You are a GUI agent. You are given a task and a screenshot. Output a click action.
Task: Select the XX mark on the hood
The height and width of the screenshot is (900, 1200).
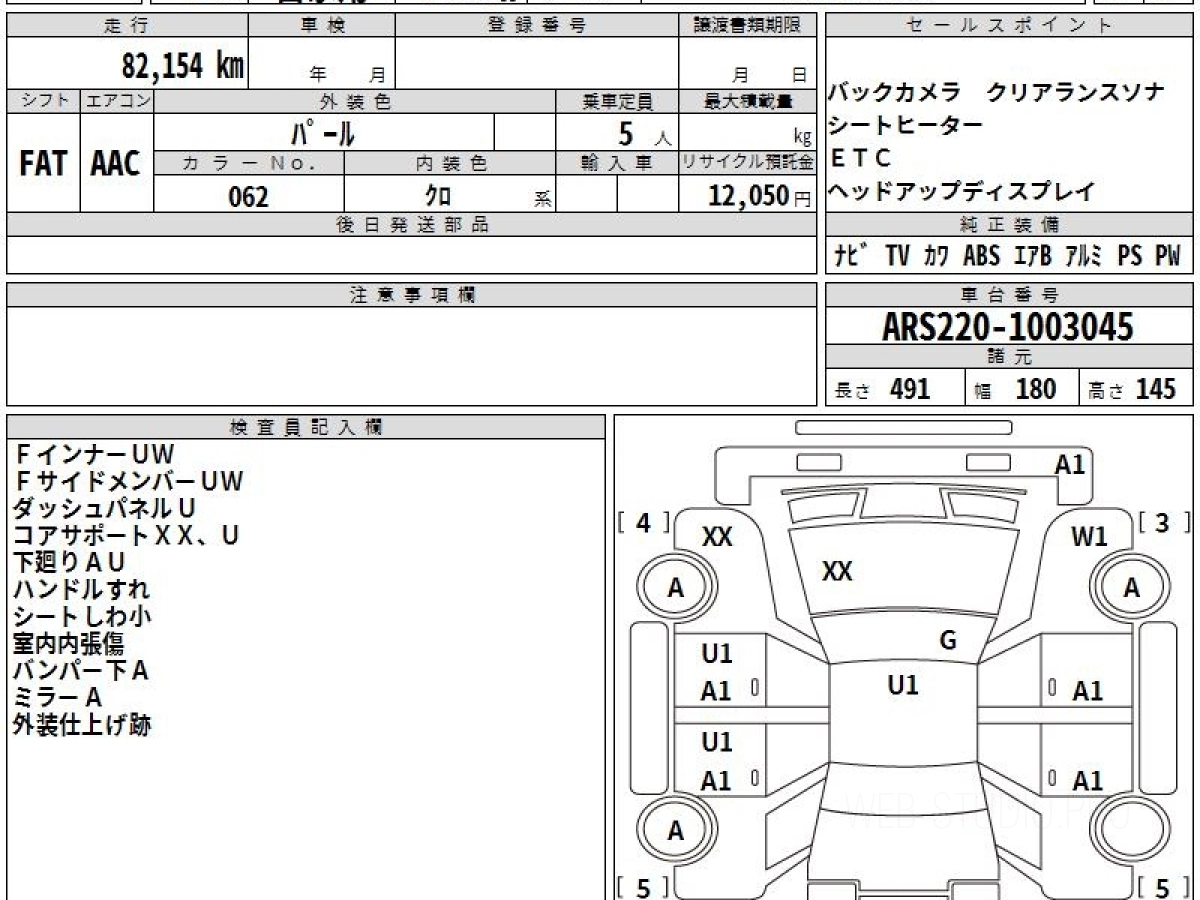[837, 572]
